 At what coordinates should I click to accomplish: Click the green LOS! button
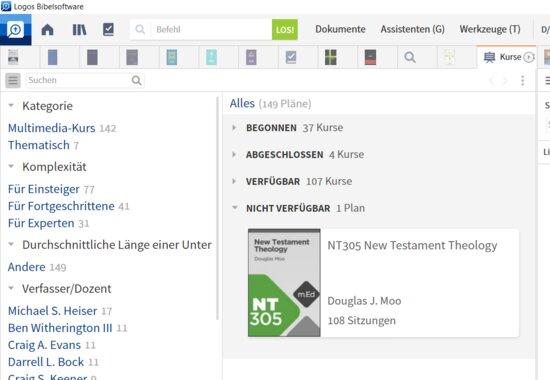coord(285,29)
